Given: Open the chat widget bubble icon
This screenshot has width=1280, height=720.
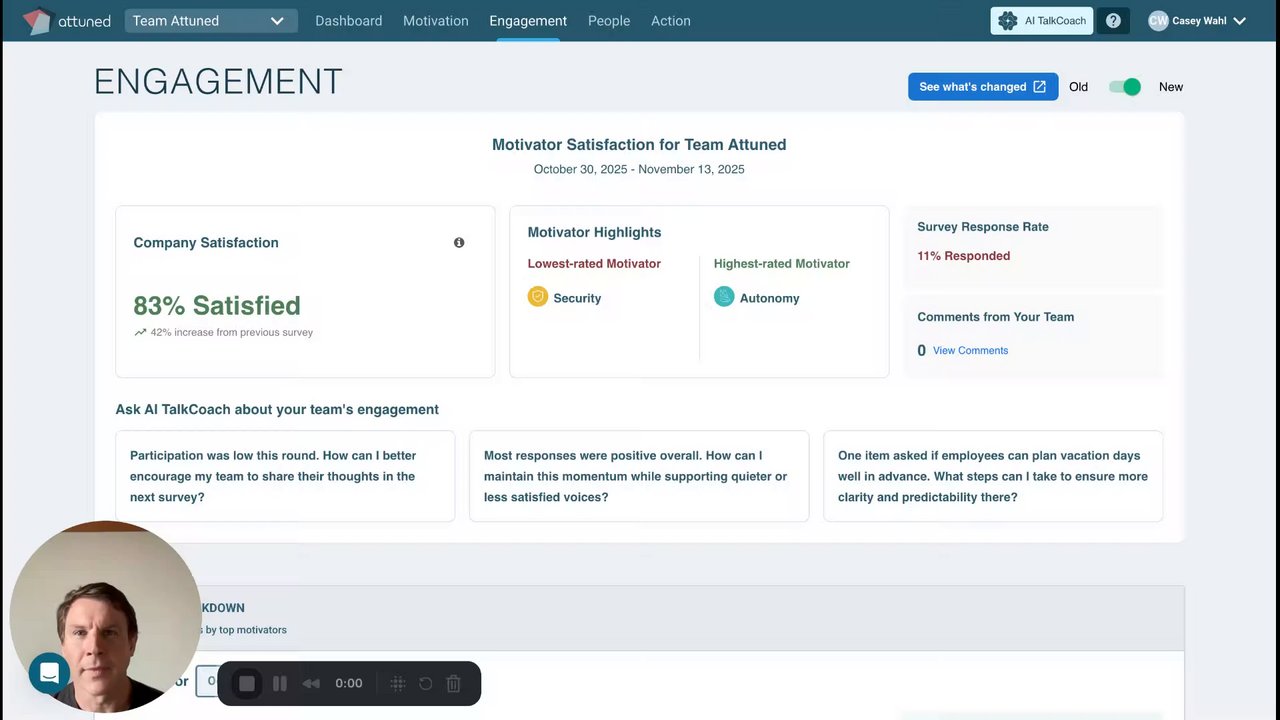Looking at the screenshot, I should coord(49,673).
